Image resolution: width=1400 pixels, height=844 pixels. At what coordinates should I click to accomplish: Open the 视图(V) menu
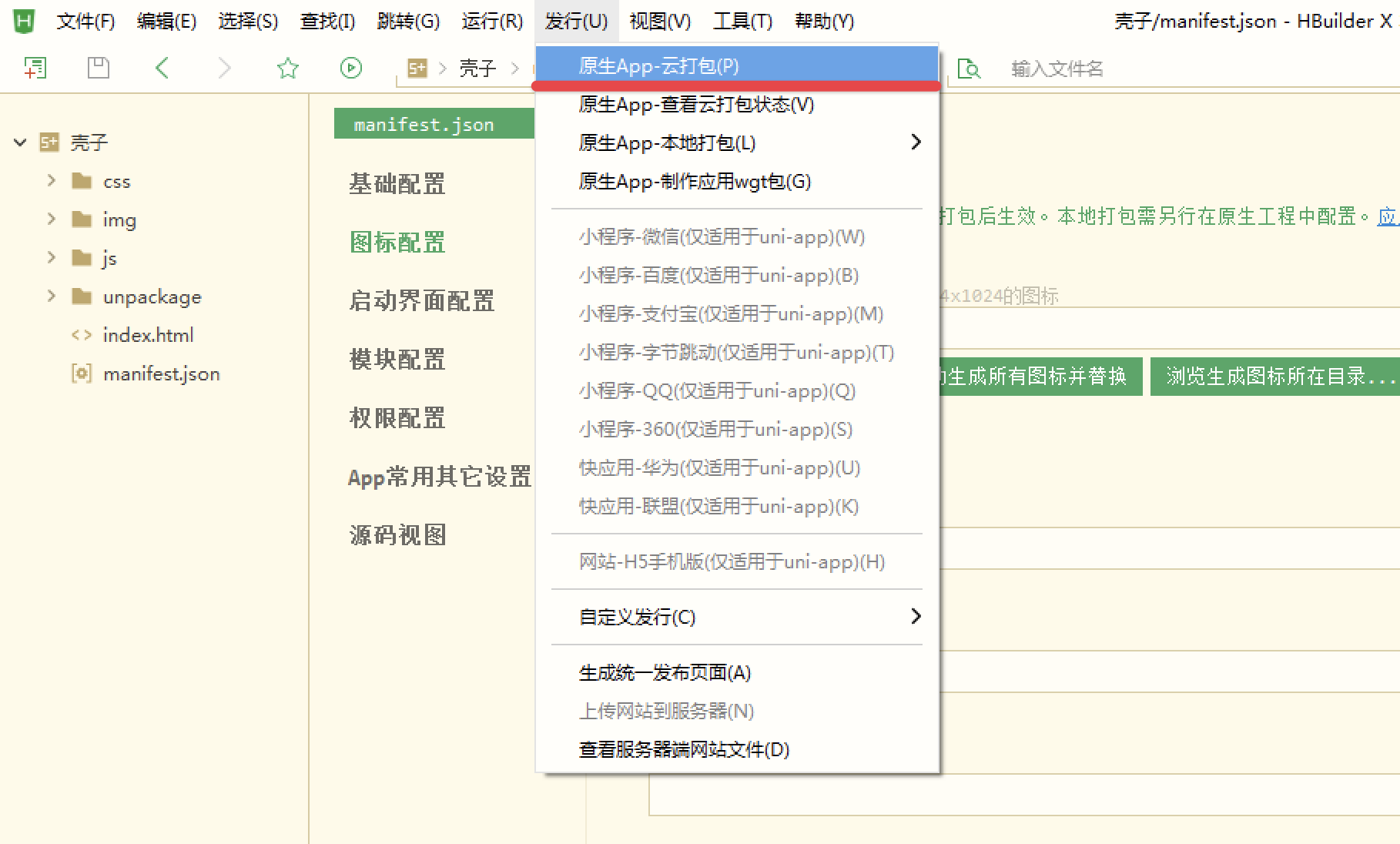[x=660, y=22]
